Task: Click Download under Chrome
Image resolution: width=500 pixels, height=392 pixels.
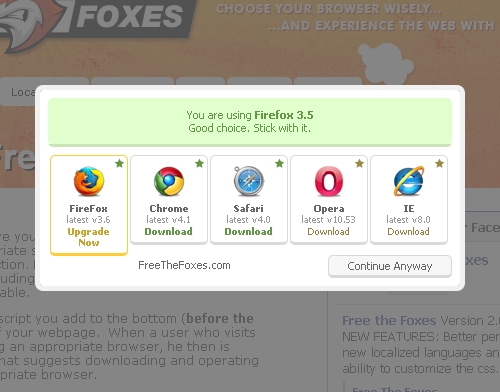Action: 169,231
